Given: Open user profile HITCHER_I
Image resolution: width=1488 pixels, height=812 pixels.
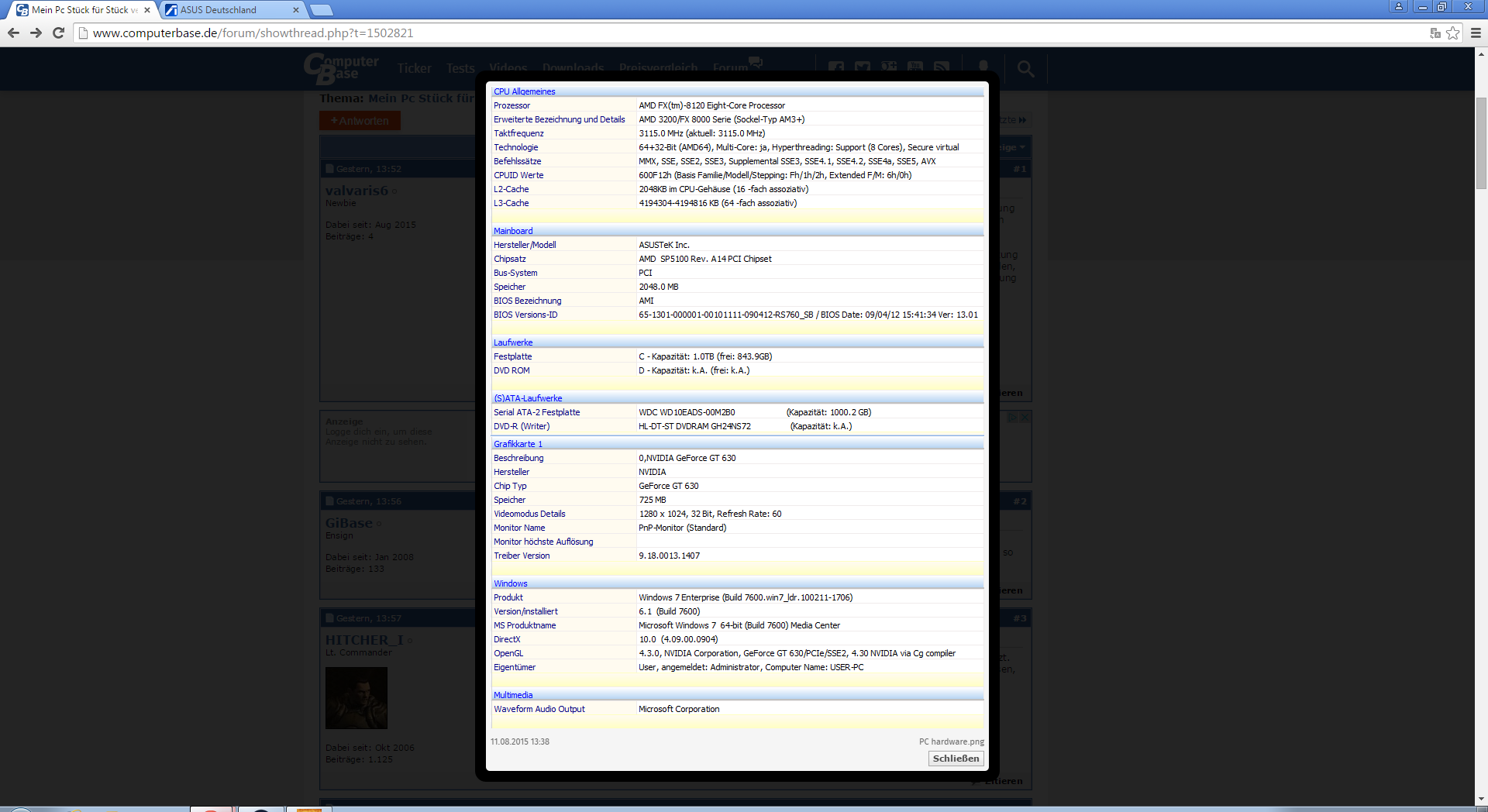Looking at the screenshot, I should click(x=364, y=640).
